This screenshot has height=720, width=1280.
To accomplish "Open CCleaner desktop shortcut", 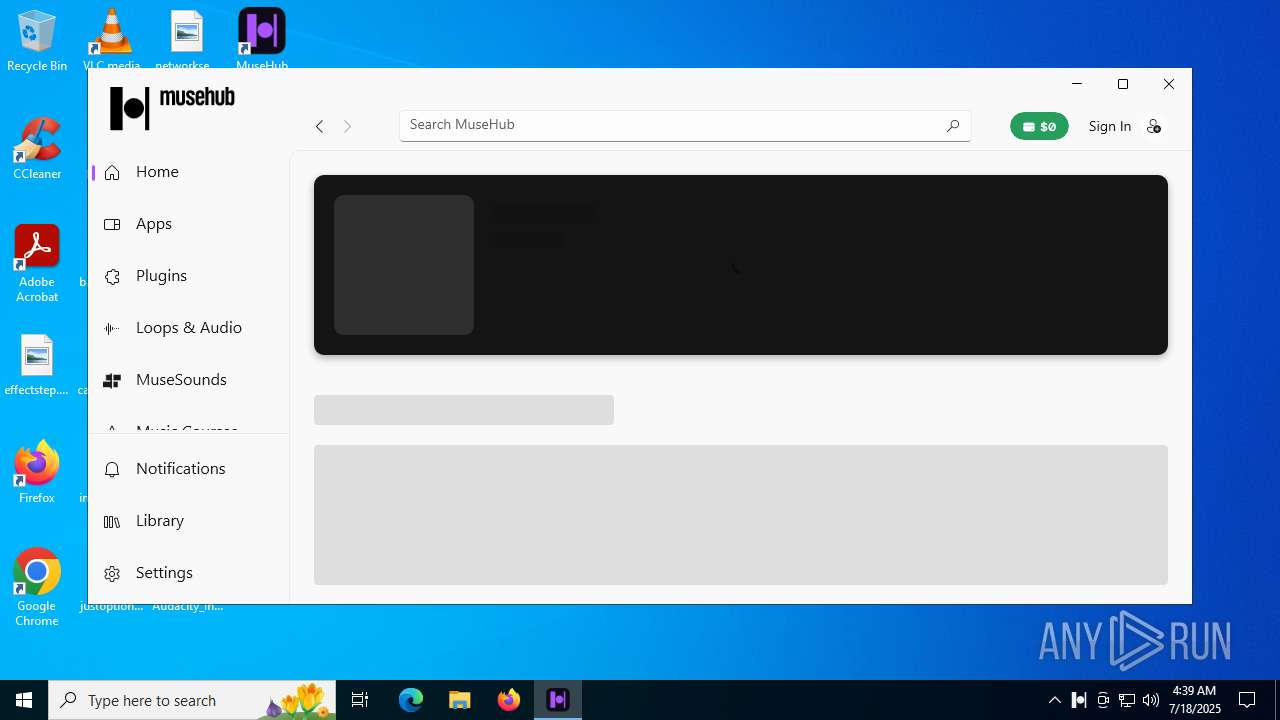I will click(x=37, y=149).
